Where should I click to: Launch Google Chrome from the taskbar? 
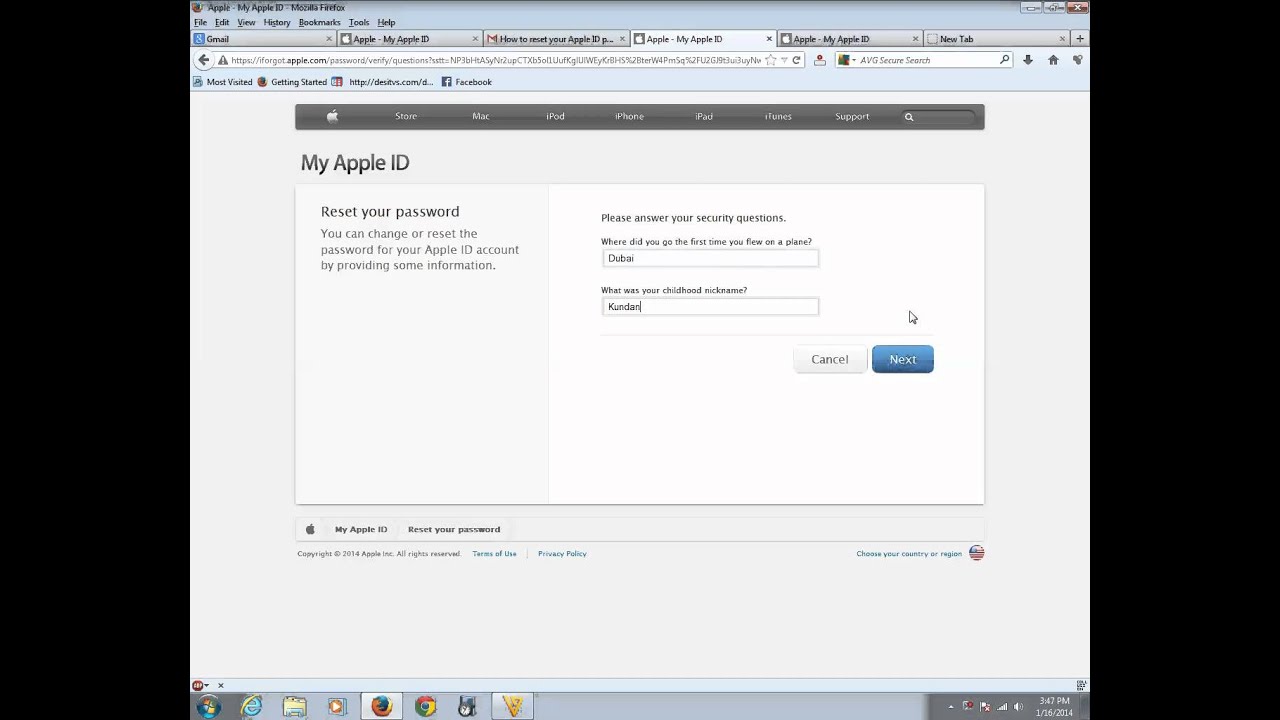click(x=425, y=707)
